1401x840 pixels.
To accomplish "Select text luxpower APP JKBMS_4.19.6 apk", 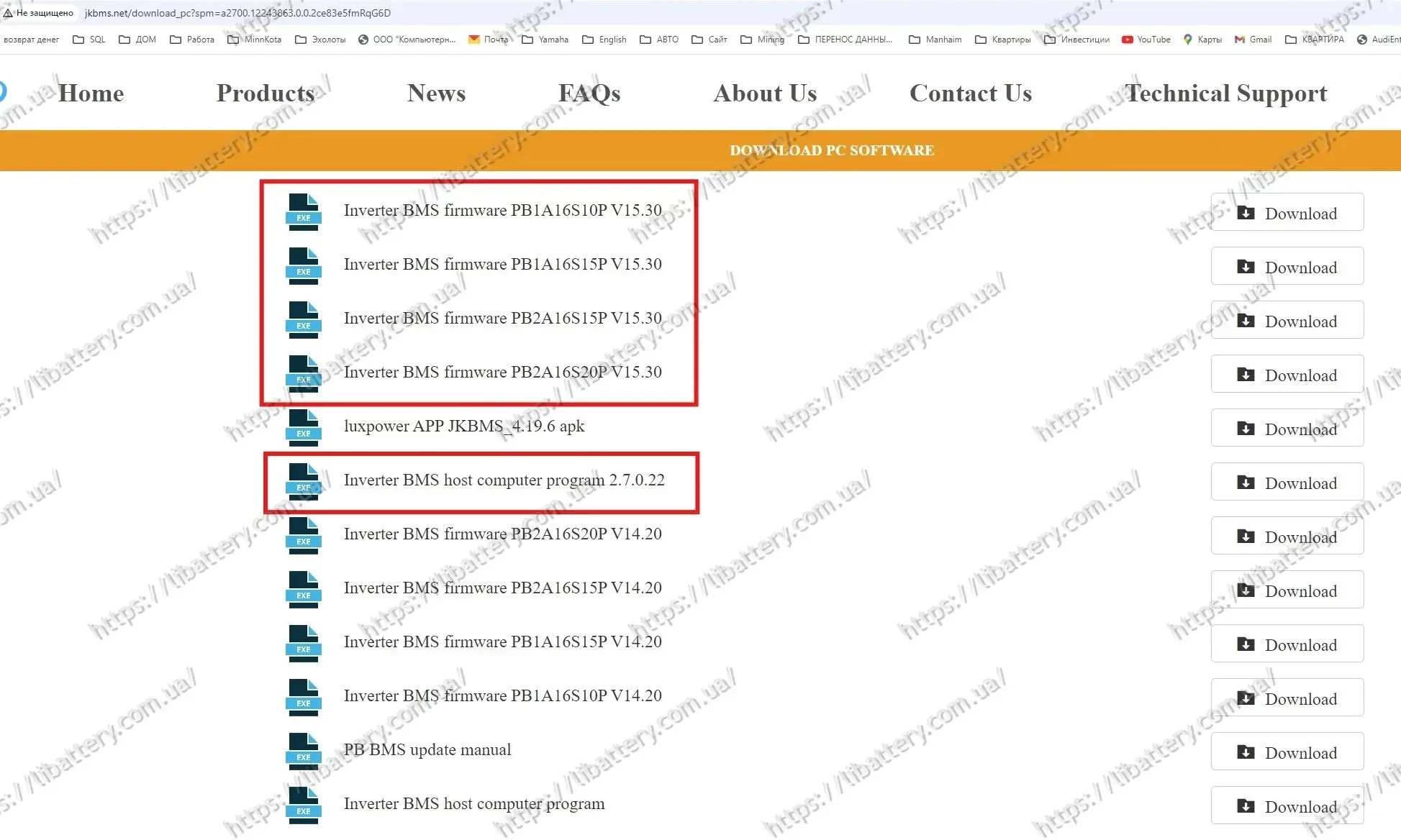I will (464, 426).
